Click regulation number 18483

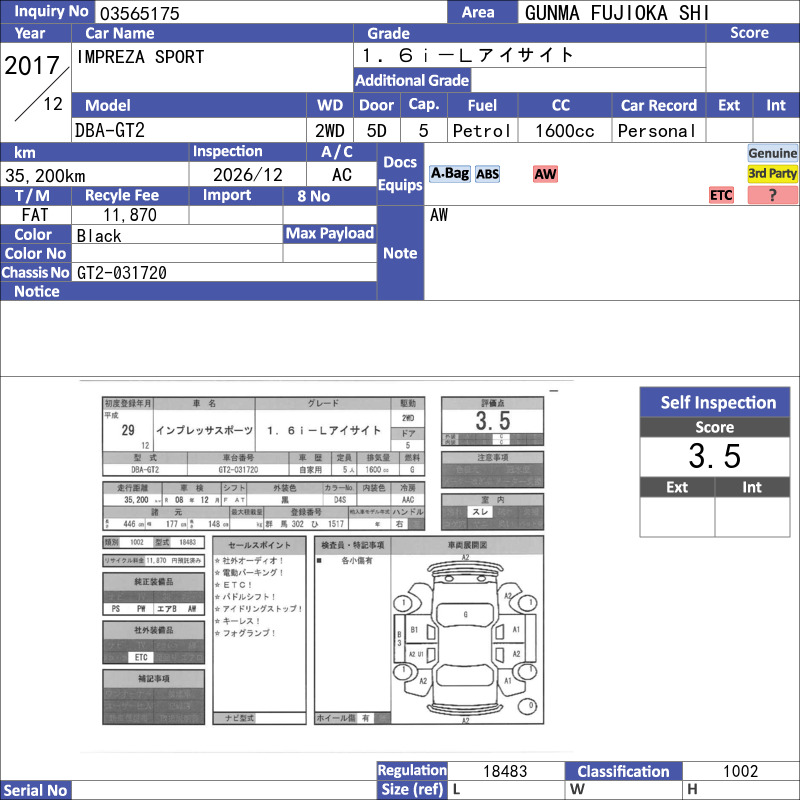(505, 771)
